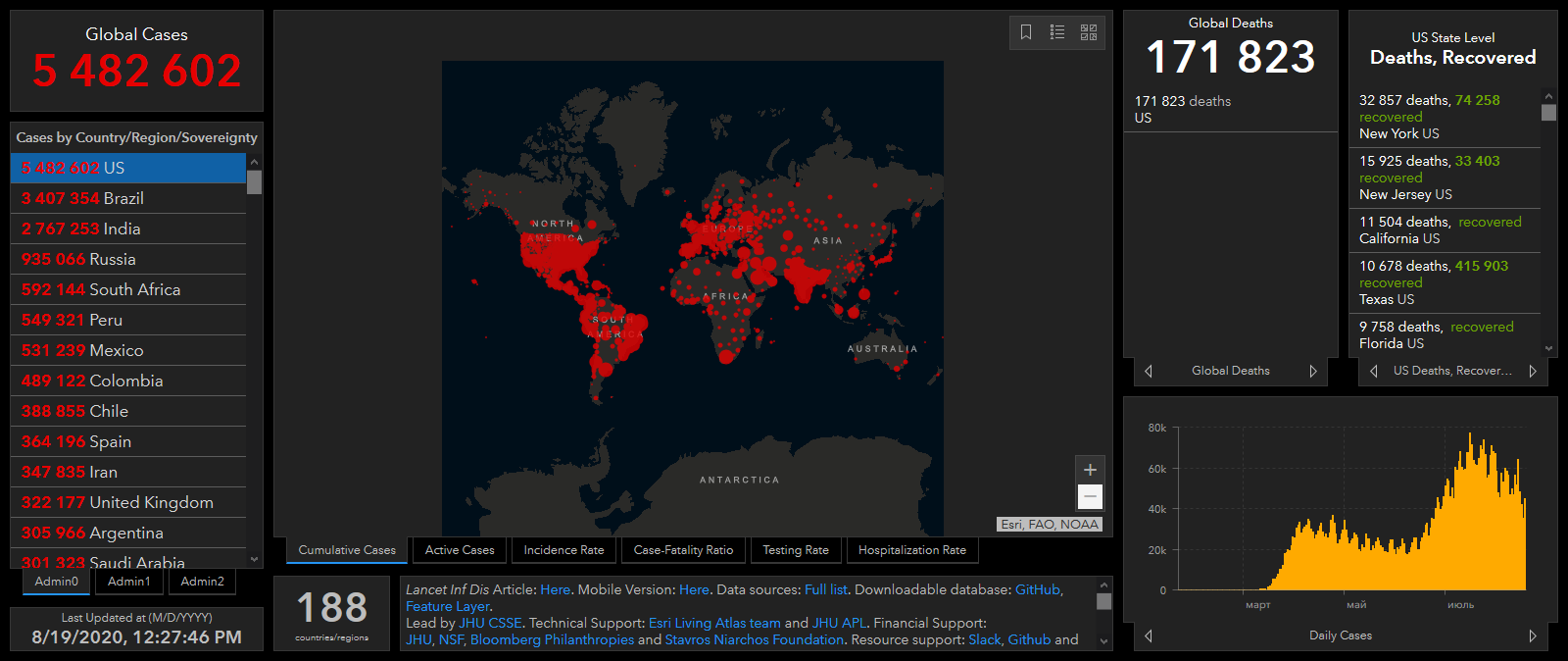Open the Case-Fatality Ratio tab
This screenshot has width=1568, height=661.
click(x=683, y=550)
